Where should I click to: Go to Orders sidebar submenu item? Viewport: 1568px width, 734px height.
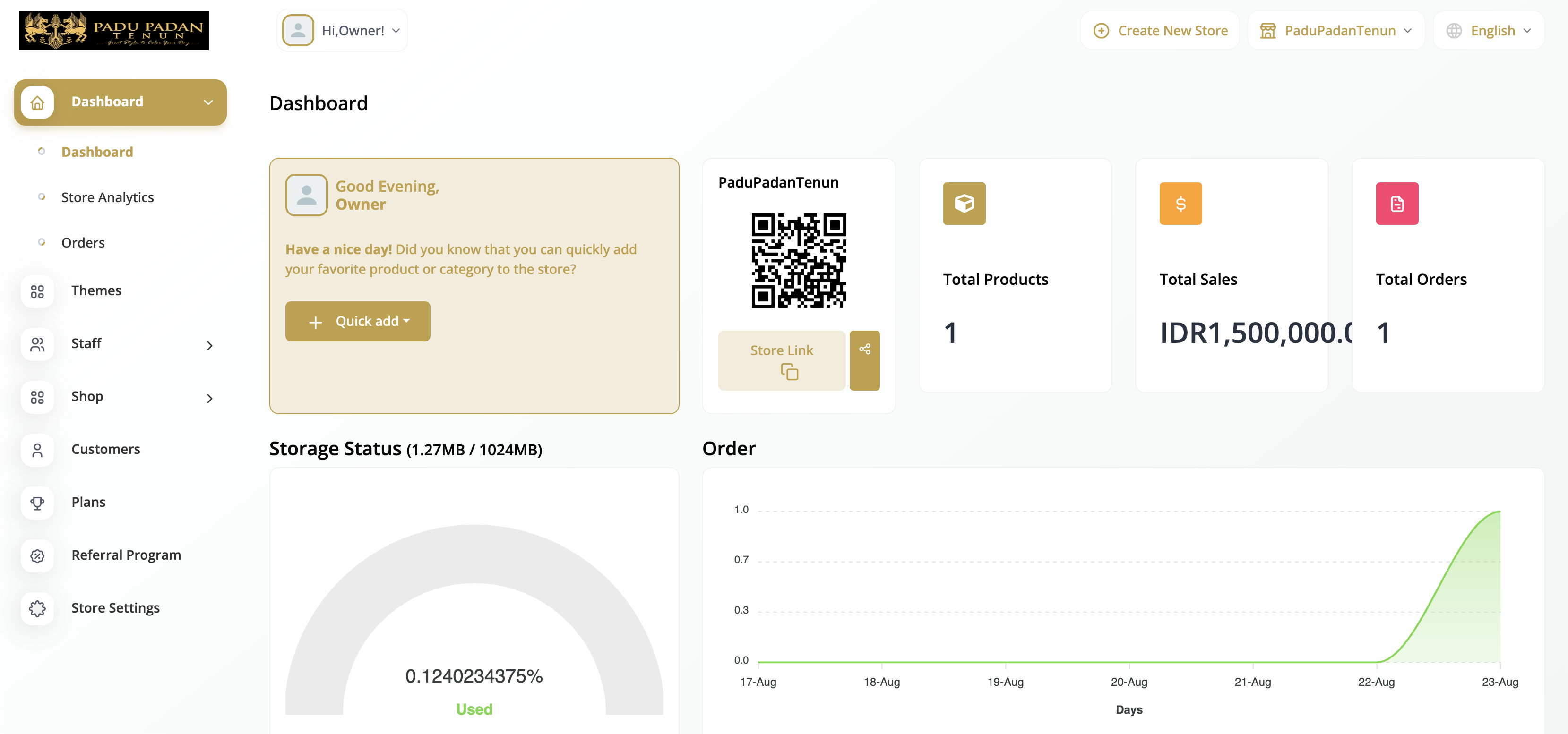click(x=83, y=243)
